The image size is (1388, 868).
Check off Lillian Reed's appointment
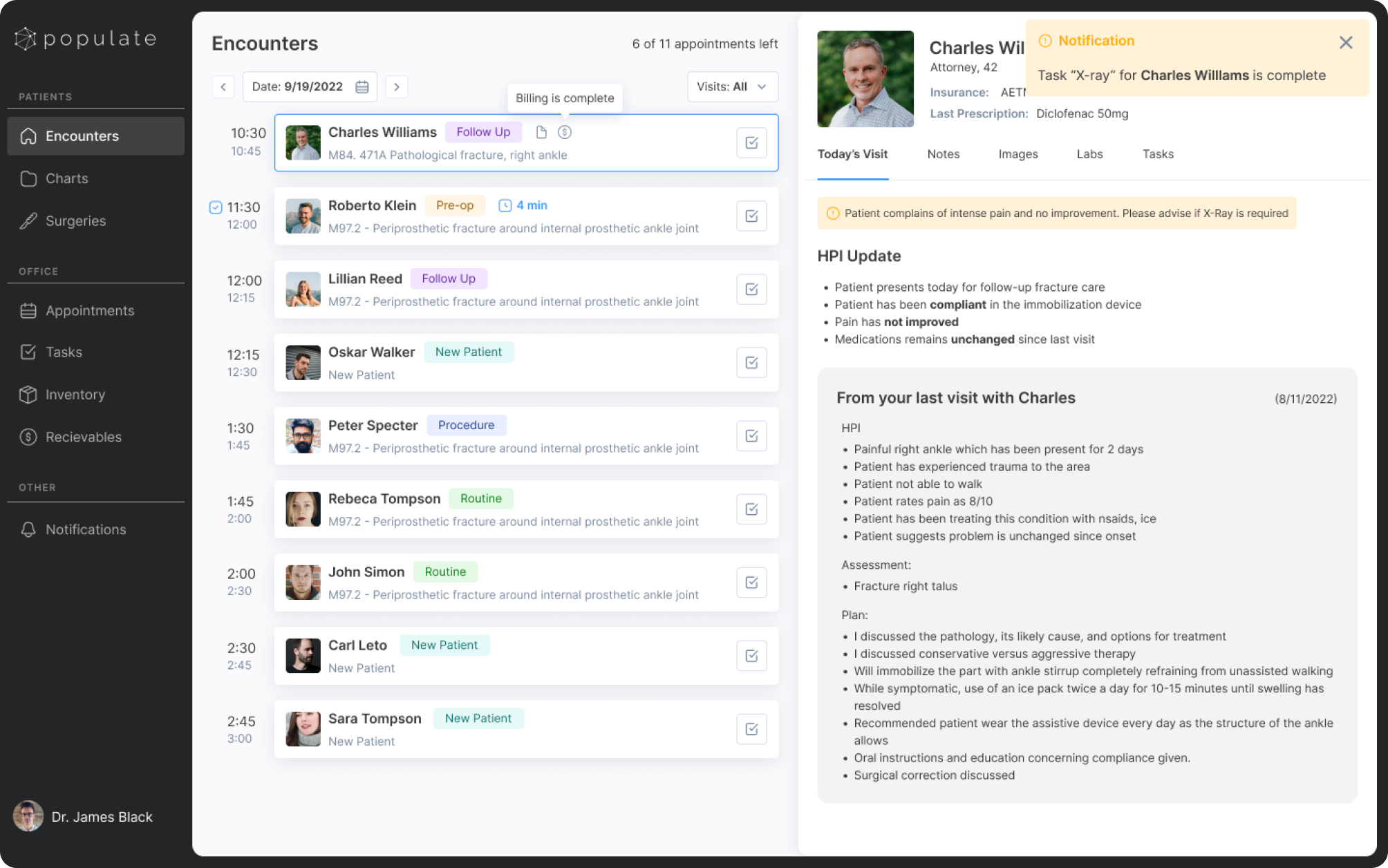[x=751, y=290]
